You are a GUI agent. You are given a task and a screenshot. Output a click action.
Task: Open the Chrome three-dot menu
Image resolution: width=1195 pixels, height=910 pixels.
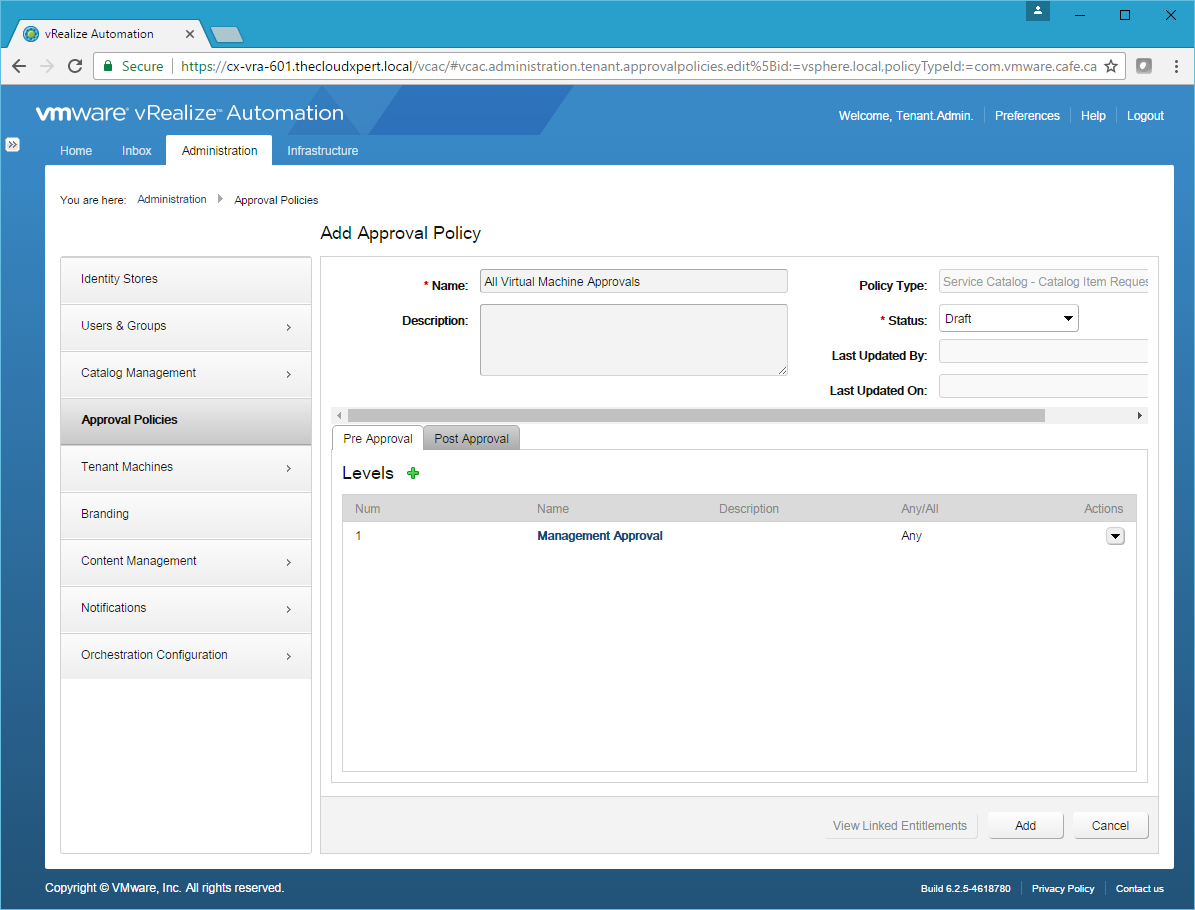pyautogui.click(x=1175, y=66)
